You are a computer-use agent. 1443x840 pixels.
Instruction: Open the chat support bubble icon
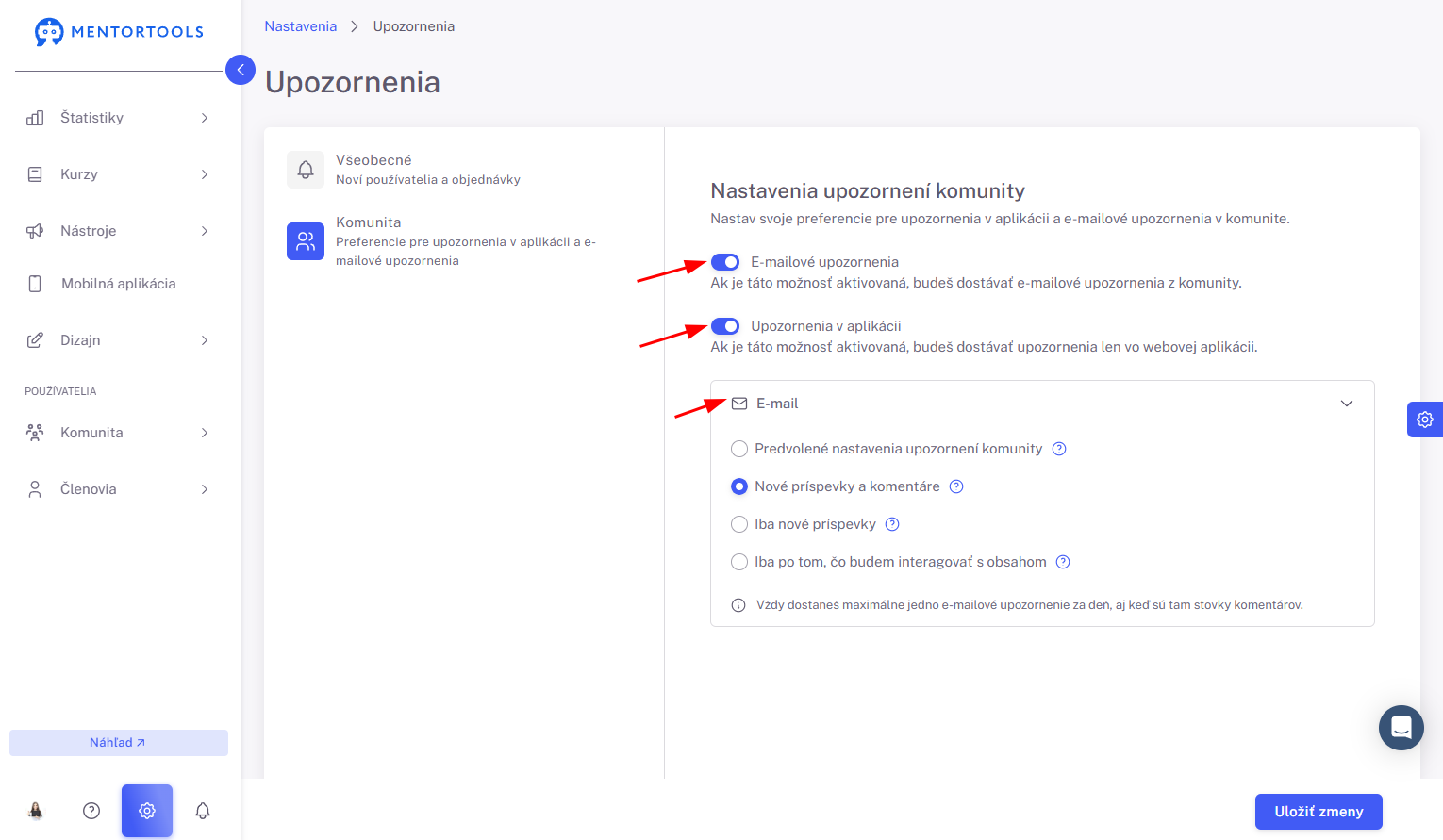[x=1402, y=728]
